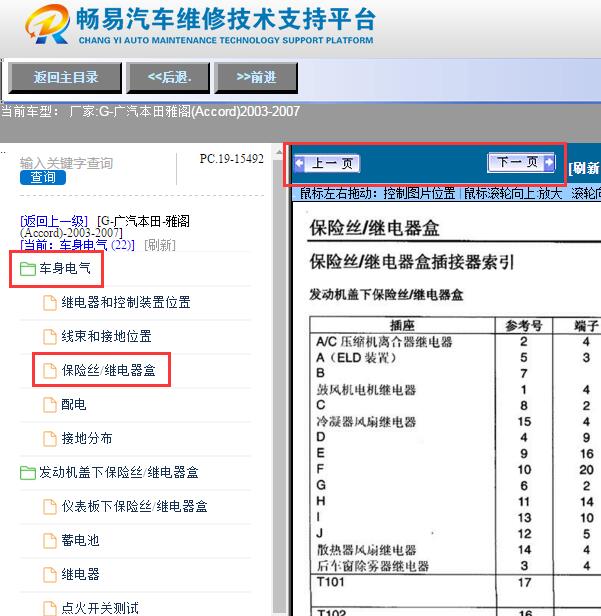
Task: Click the 当前车型 vehicle info text
Action: [x=150, y=112]
